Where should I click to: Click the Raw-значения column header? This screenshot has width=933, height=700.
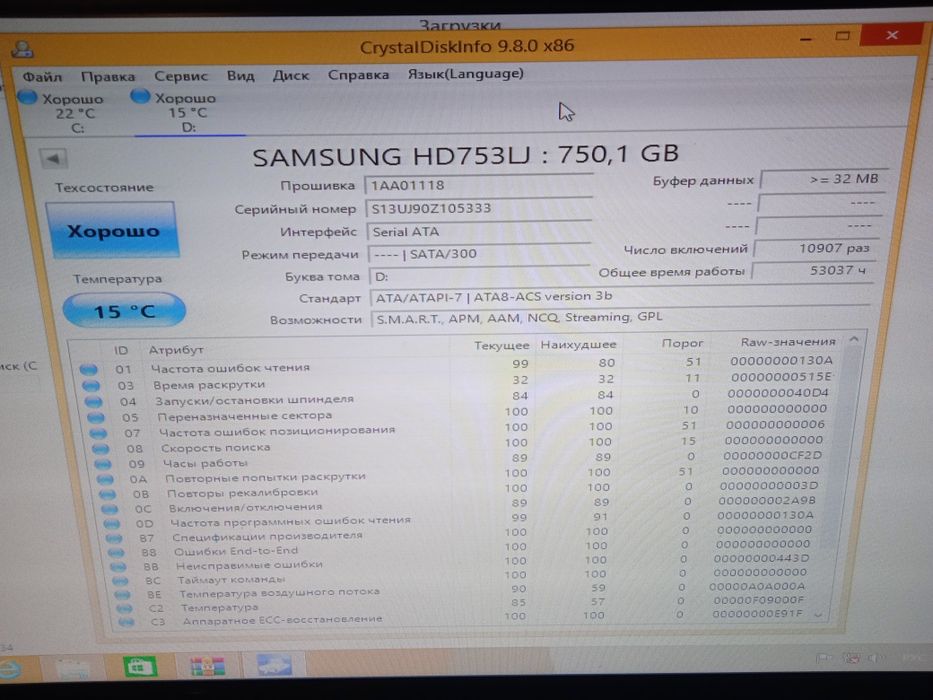pyautogui.click(x=788, y=342)
